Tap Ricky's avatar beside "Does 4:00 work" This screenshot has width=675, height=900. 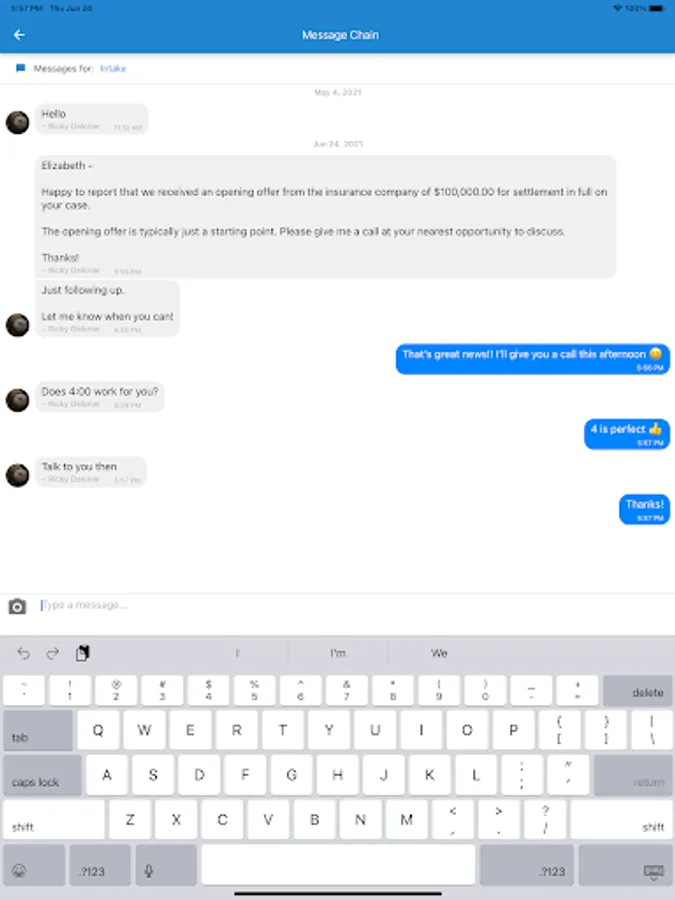click(x=17, y=400)
